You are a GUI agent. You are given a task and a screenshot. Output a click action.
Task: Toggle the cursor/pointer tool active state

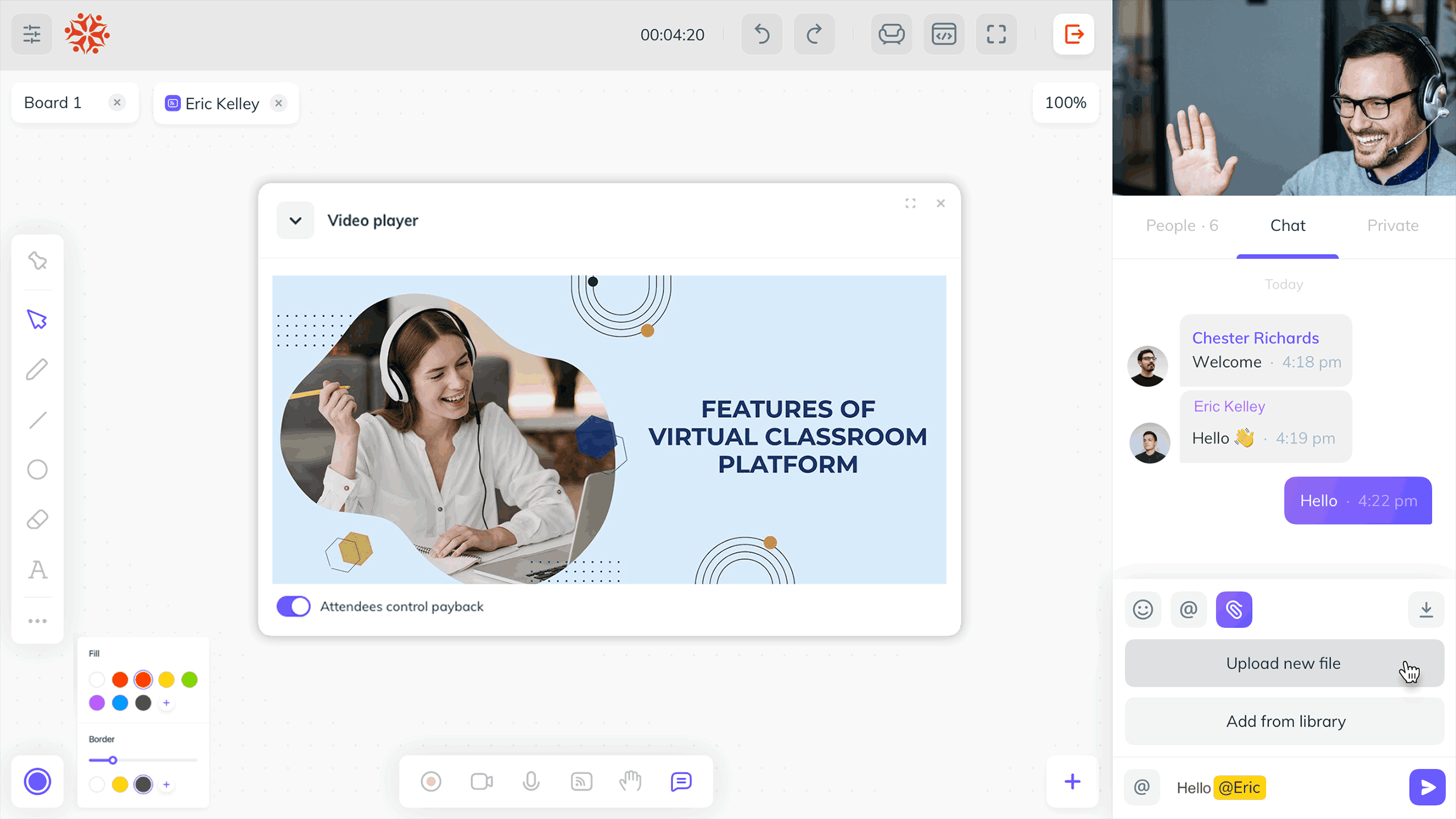tap(37, 320)
